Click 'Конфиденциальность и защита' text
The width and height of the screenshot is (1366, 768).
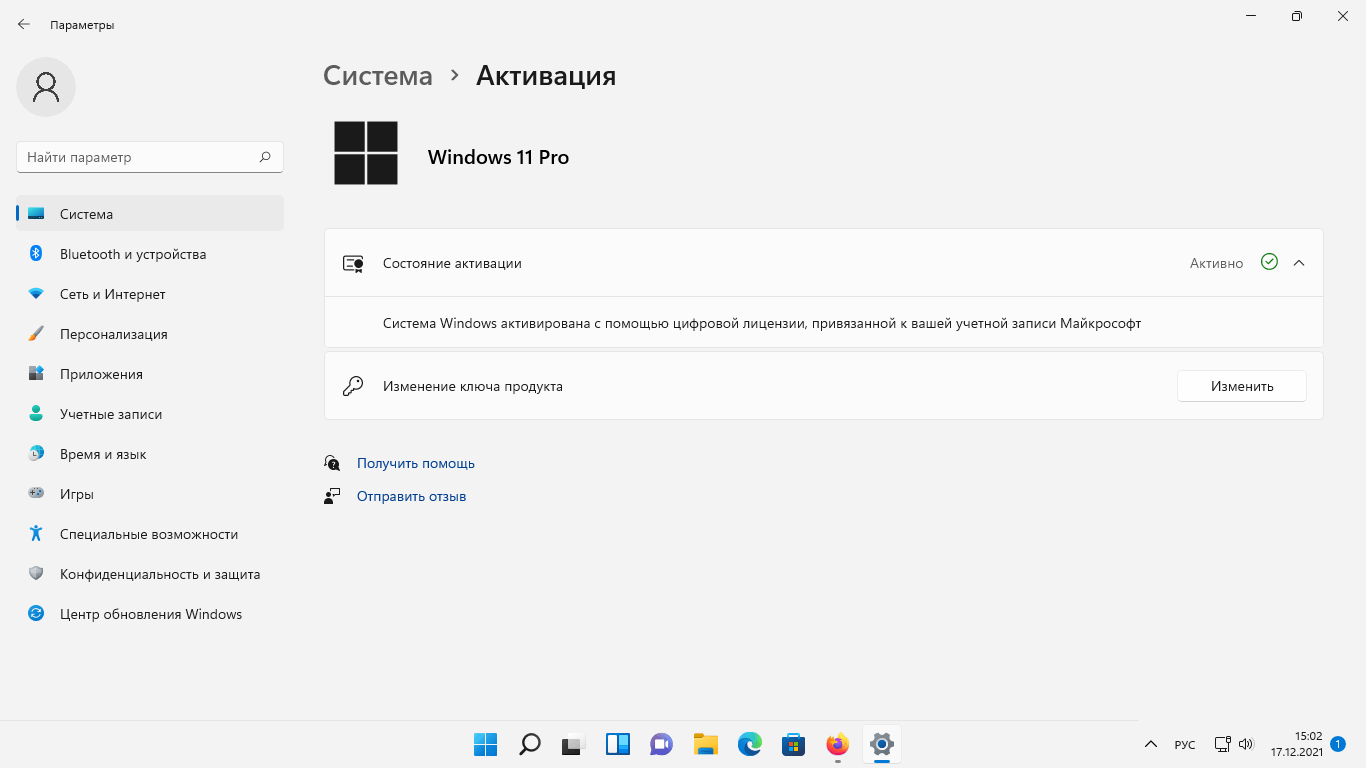pos(160,574)
